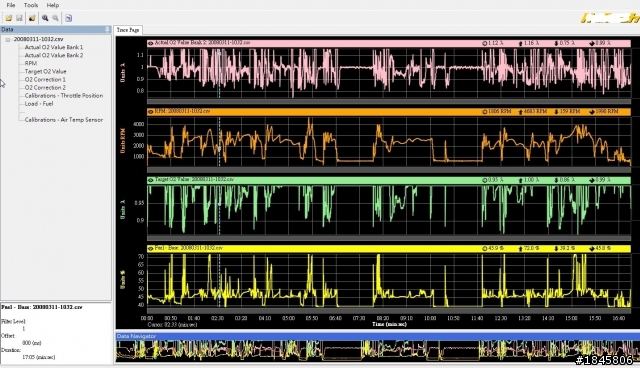
Task: Click average icon on pink O2 Bank 2 header
Action: 592,43
